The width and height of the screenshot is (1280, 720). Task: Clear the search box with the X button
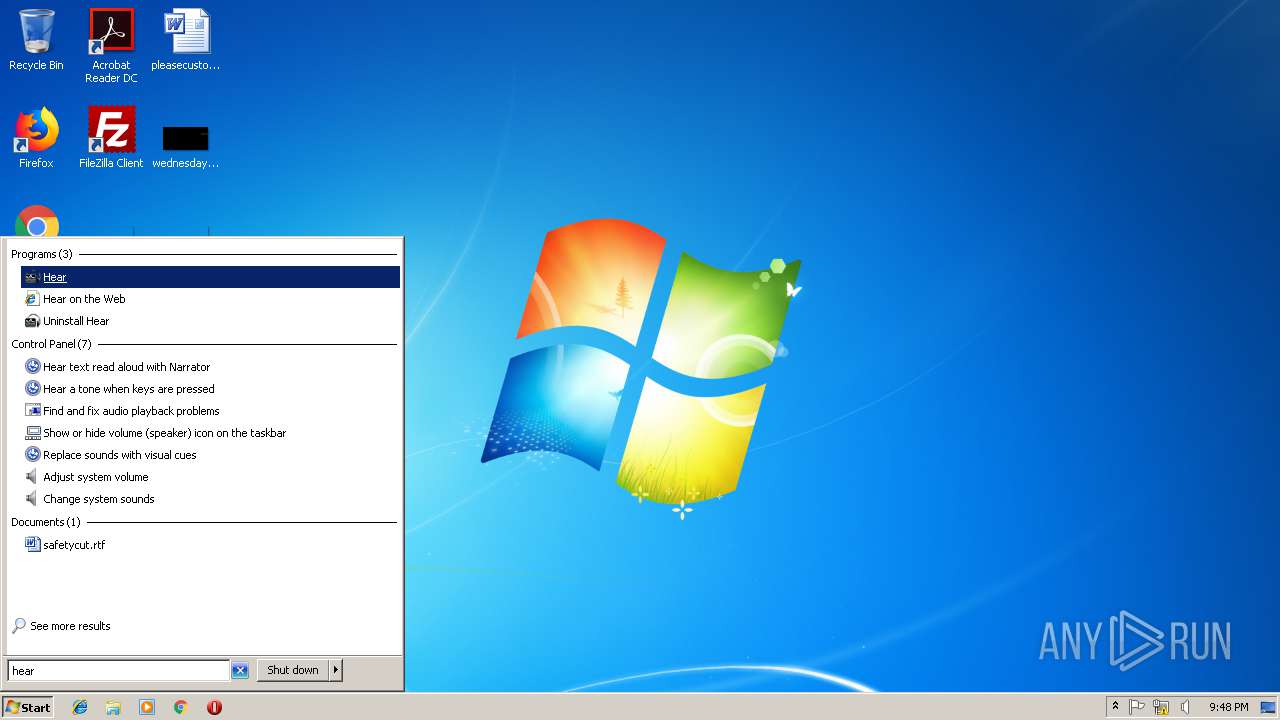(x=240, y=671)
